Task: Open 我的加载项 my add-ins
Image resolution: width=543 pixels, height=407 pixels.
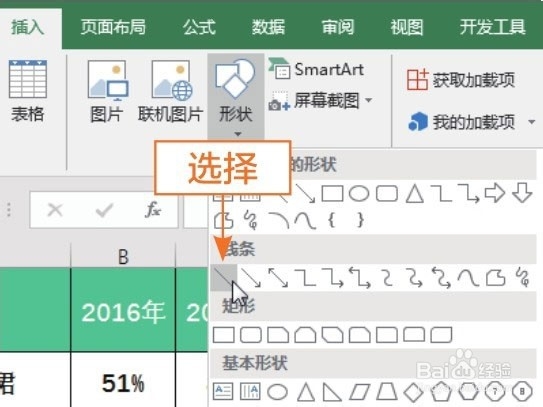Action: coord(461,122)
